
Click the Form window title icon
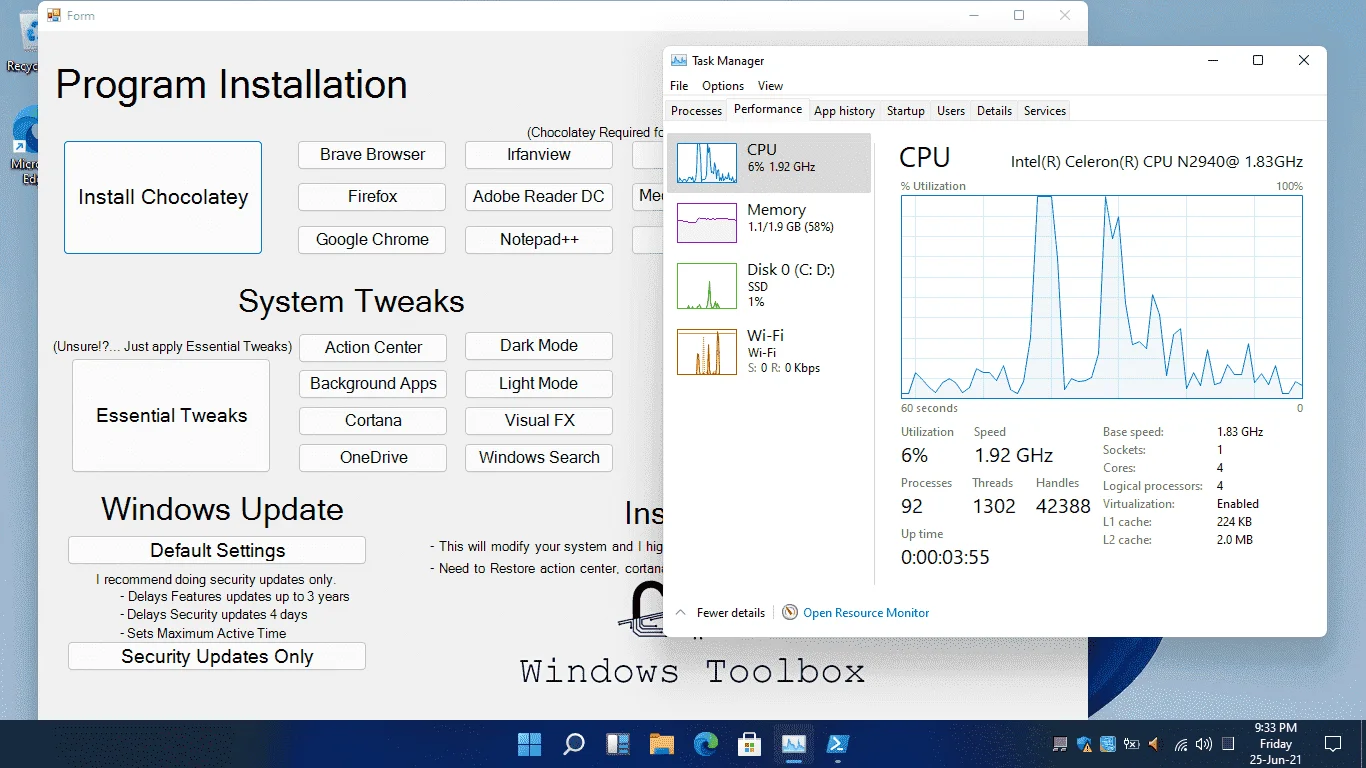click(55, 15)
